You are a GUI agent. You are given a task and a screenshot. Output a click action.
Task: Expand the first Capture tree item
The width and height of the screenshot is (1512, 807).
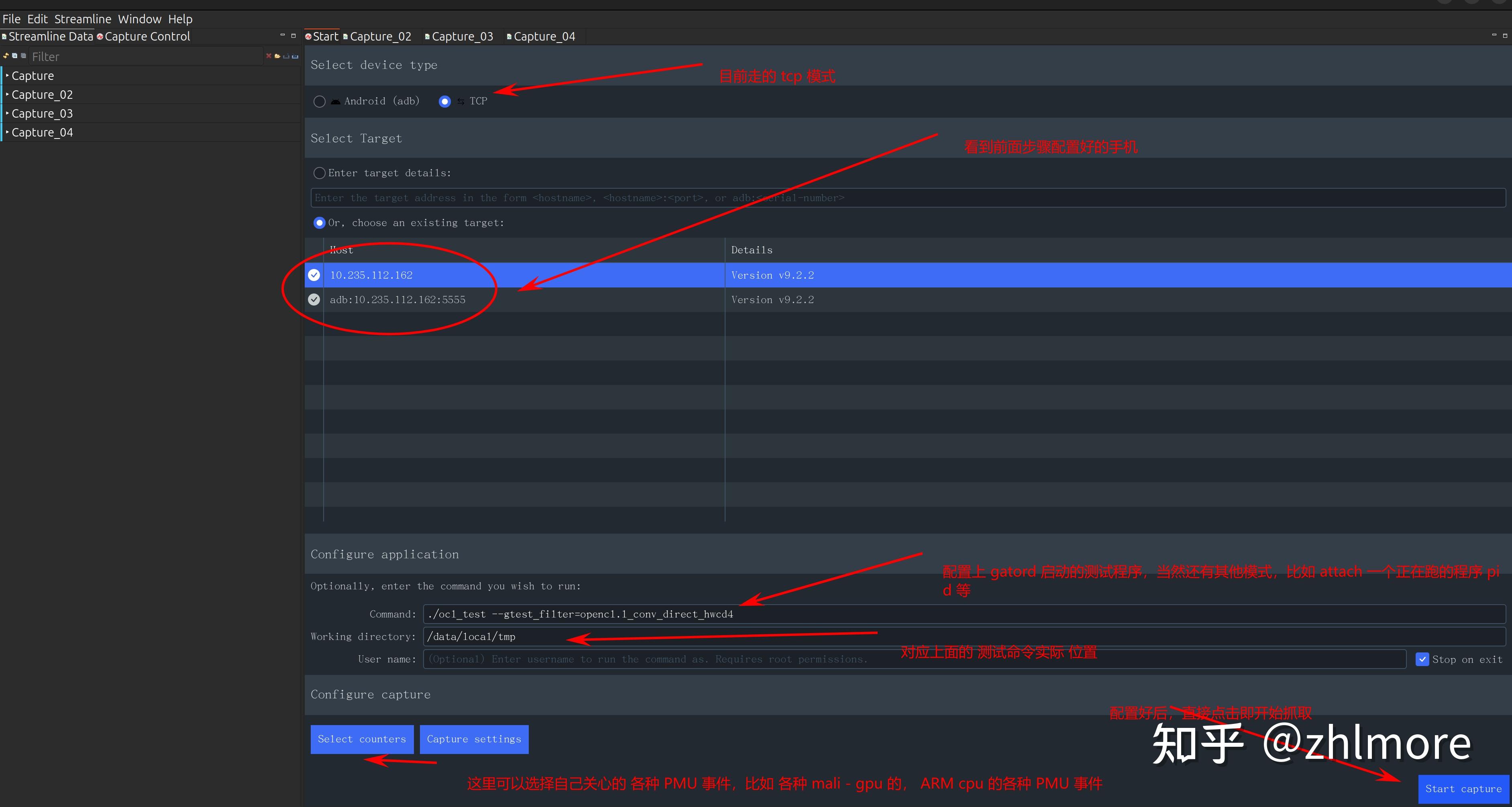coord(8,75)
